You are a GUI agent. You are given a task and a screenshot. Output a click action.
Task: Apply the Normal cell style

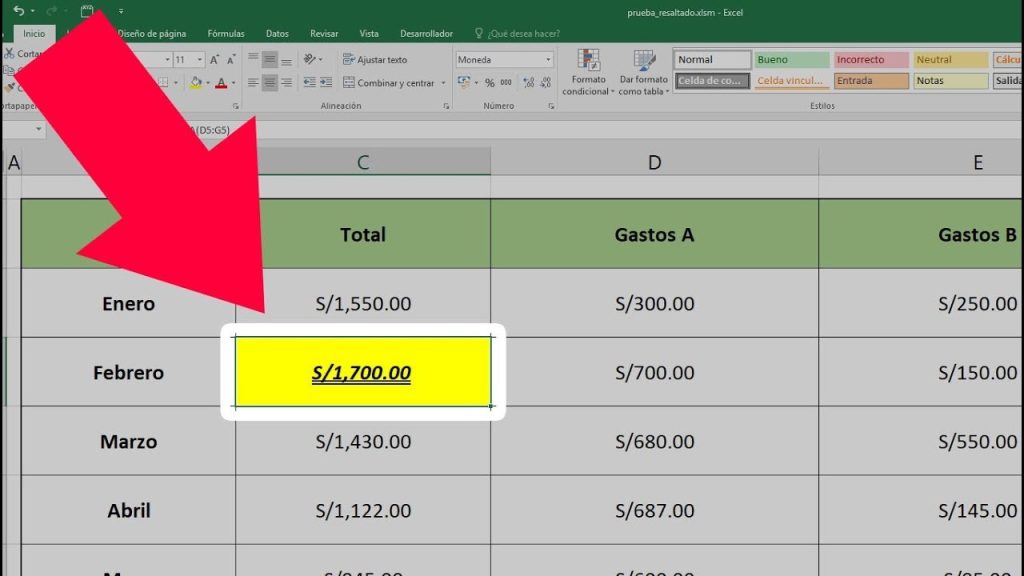click(711, 59)
